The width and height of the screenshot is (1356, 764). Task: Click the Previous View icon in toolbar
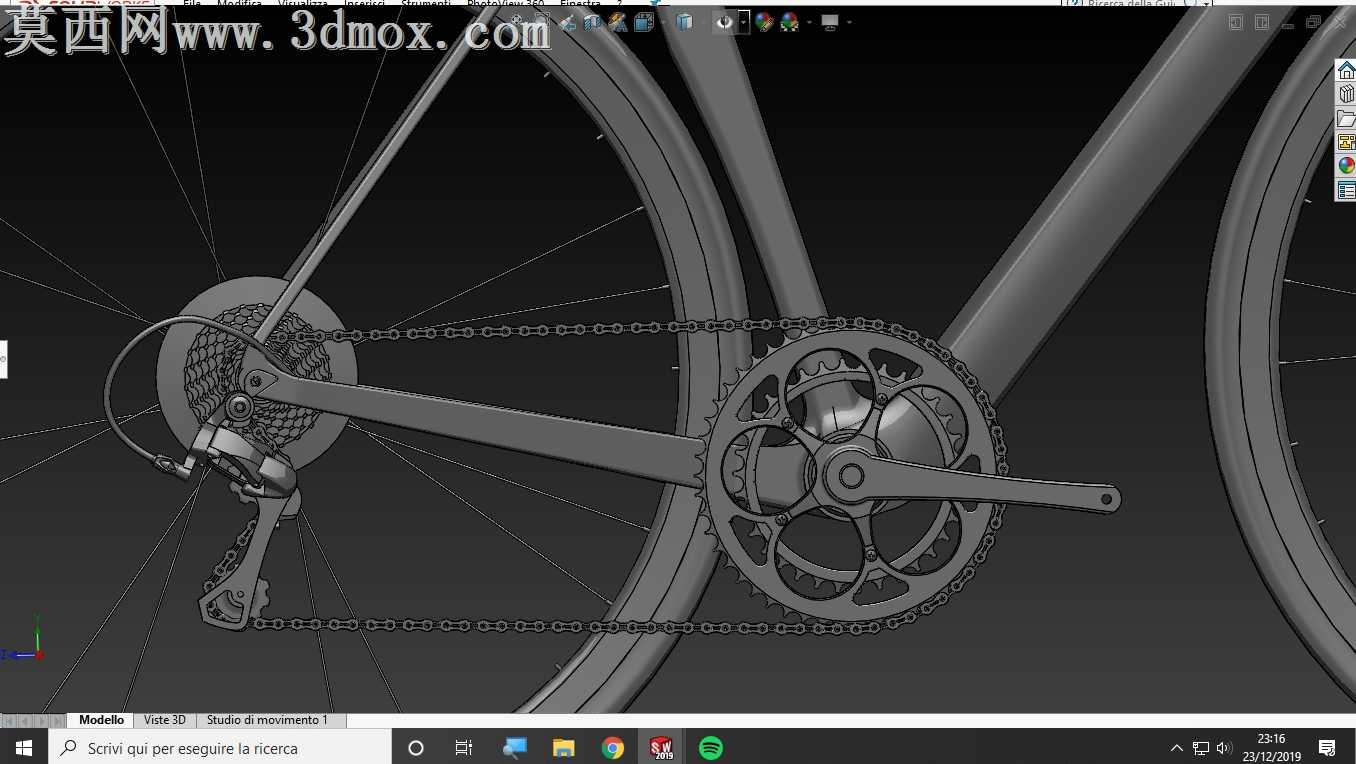(567, 22)
